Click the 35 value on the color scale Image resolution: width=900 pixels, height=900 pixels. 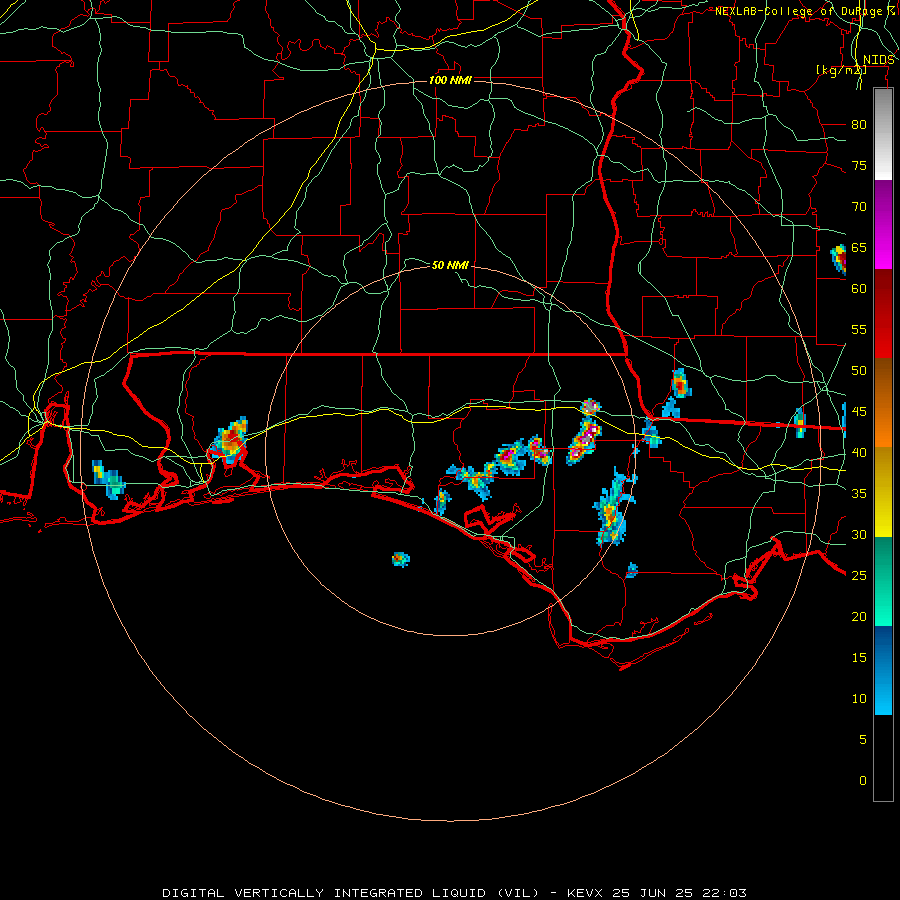click(859, 494)
